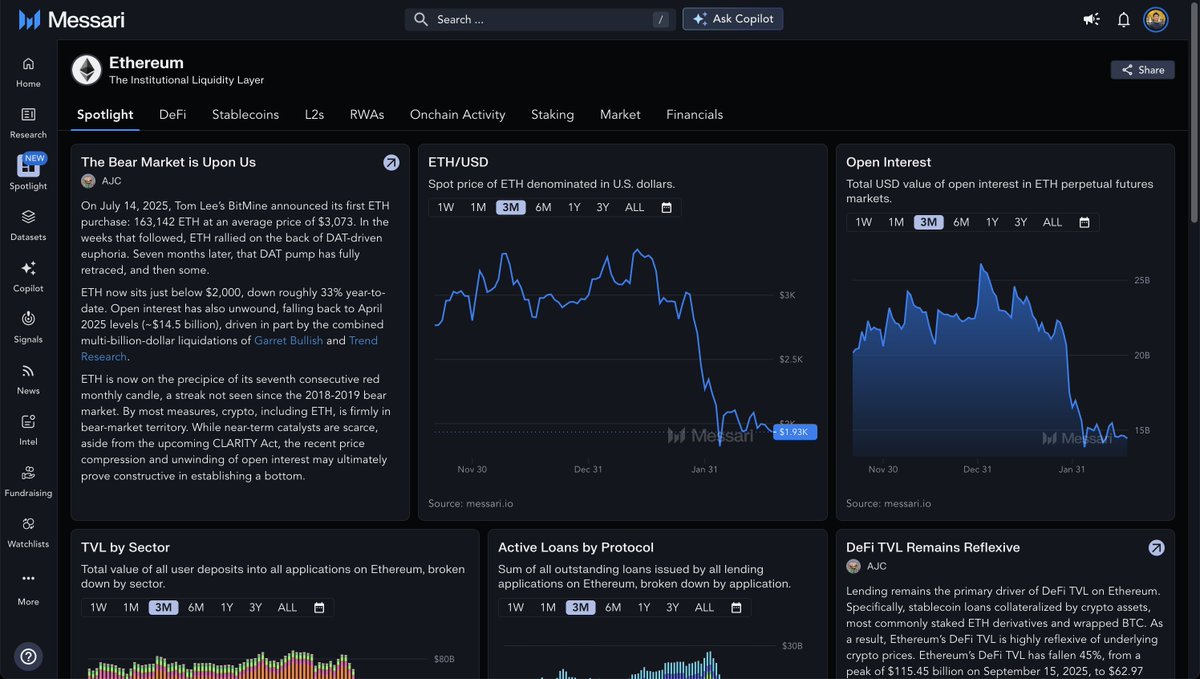Screen dimensions: 1200x679
Task: Open Watchlists in the sidebar
Action: (28, 533)
